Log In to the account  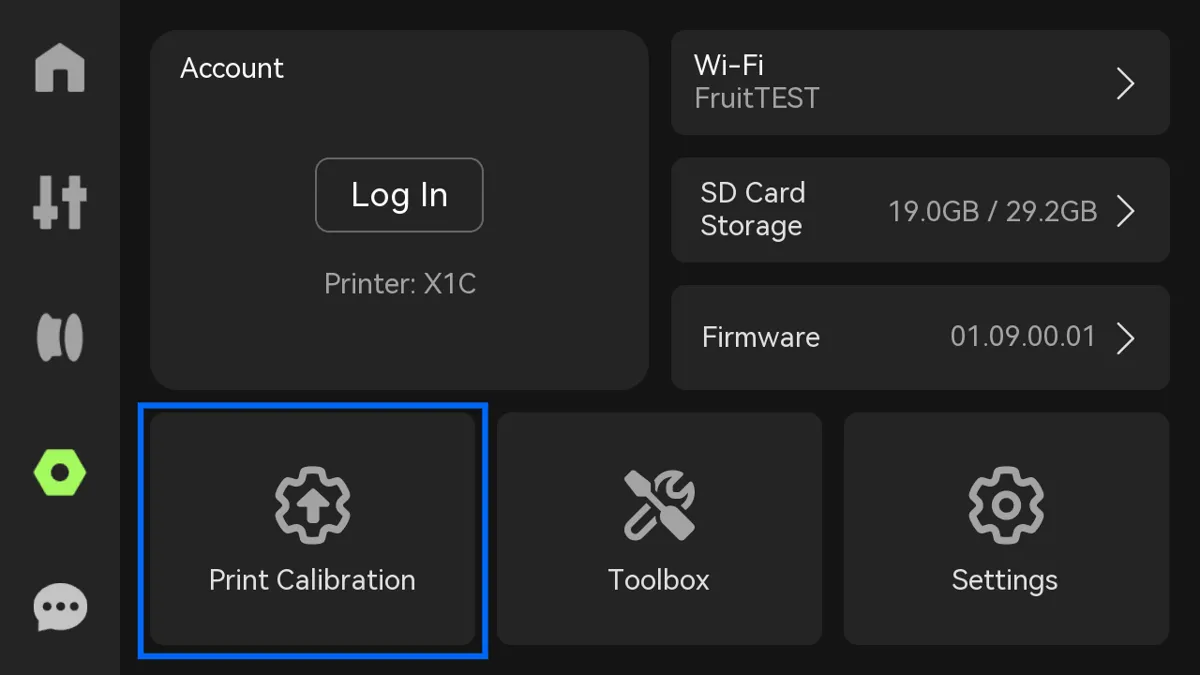pos(399,195)
